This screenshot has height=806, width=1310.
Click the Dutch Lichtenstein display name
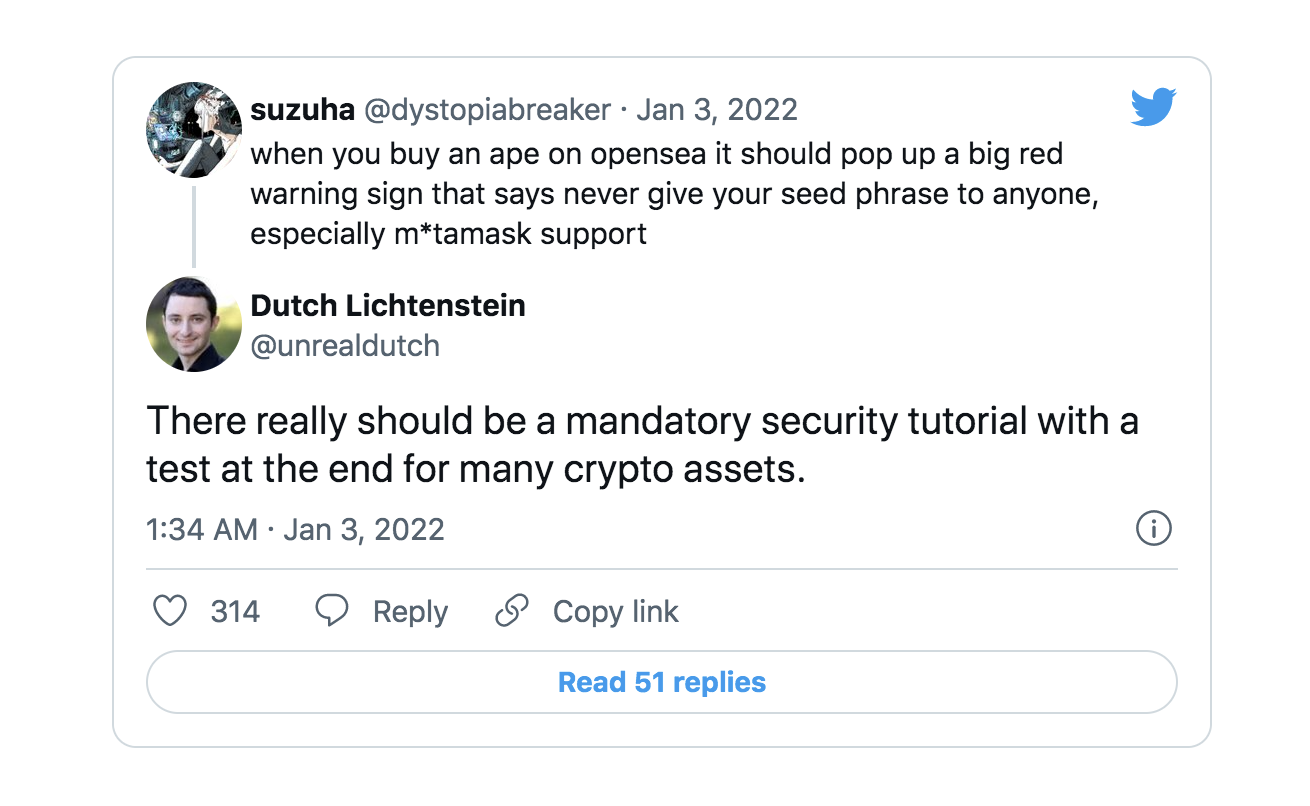pos(388,305)
